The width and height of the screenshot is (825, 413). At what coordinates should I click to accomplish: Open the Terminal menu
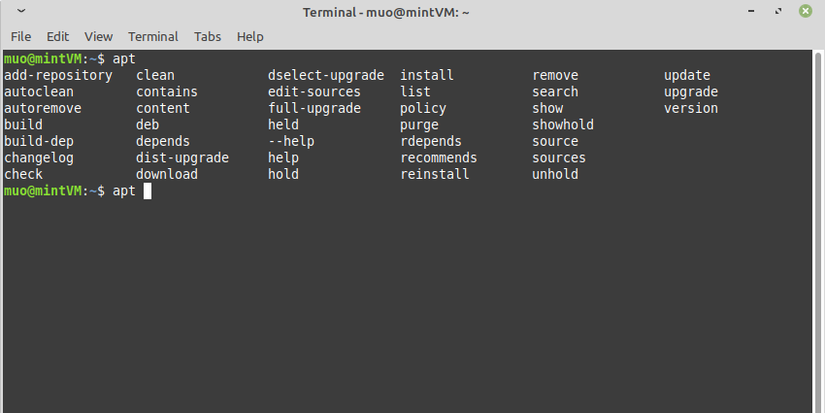153,36
